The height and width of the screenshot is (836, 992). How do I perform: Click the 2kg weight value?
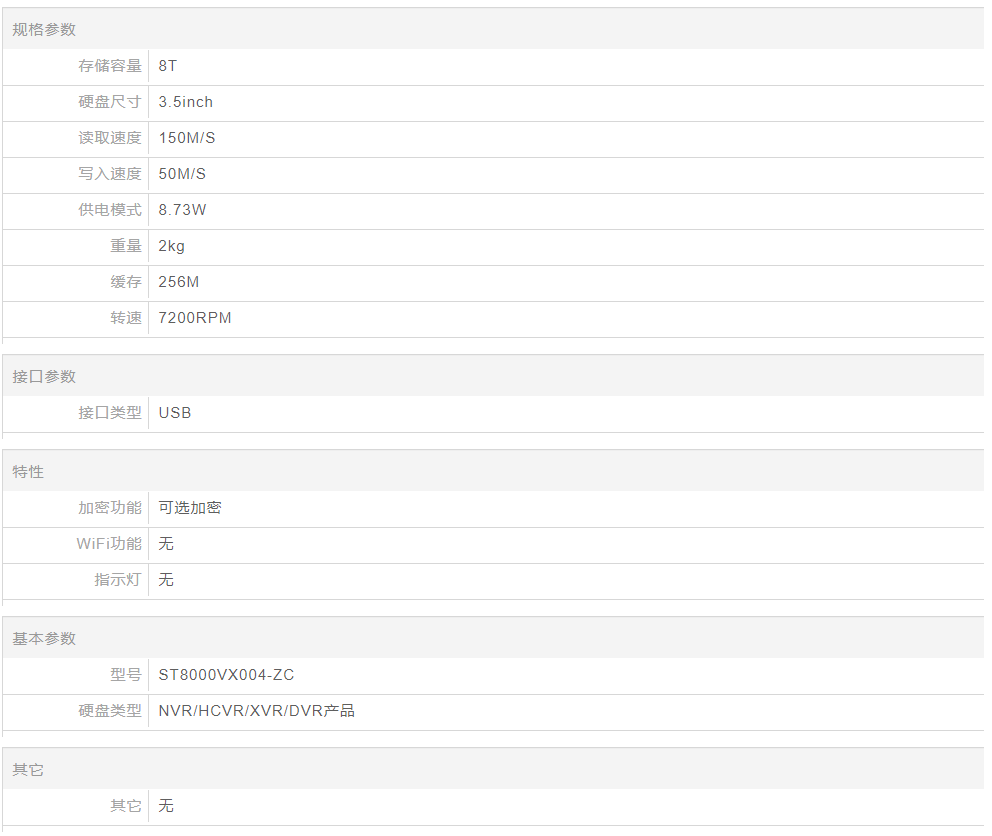click(x=171, y=246)
